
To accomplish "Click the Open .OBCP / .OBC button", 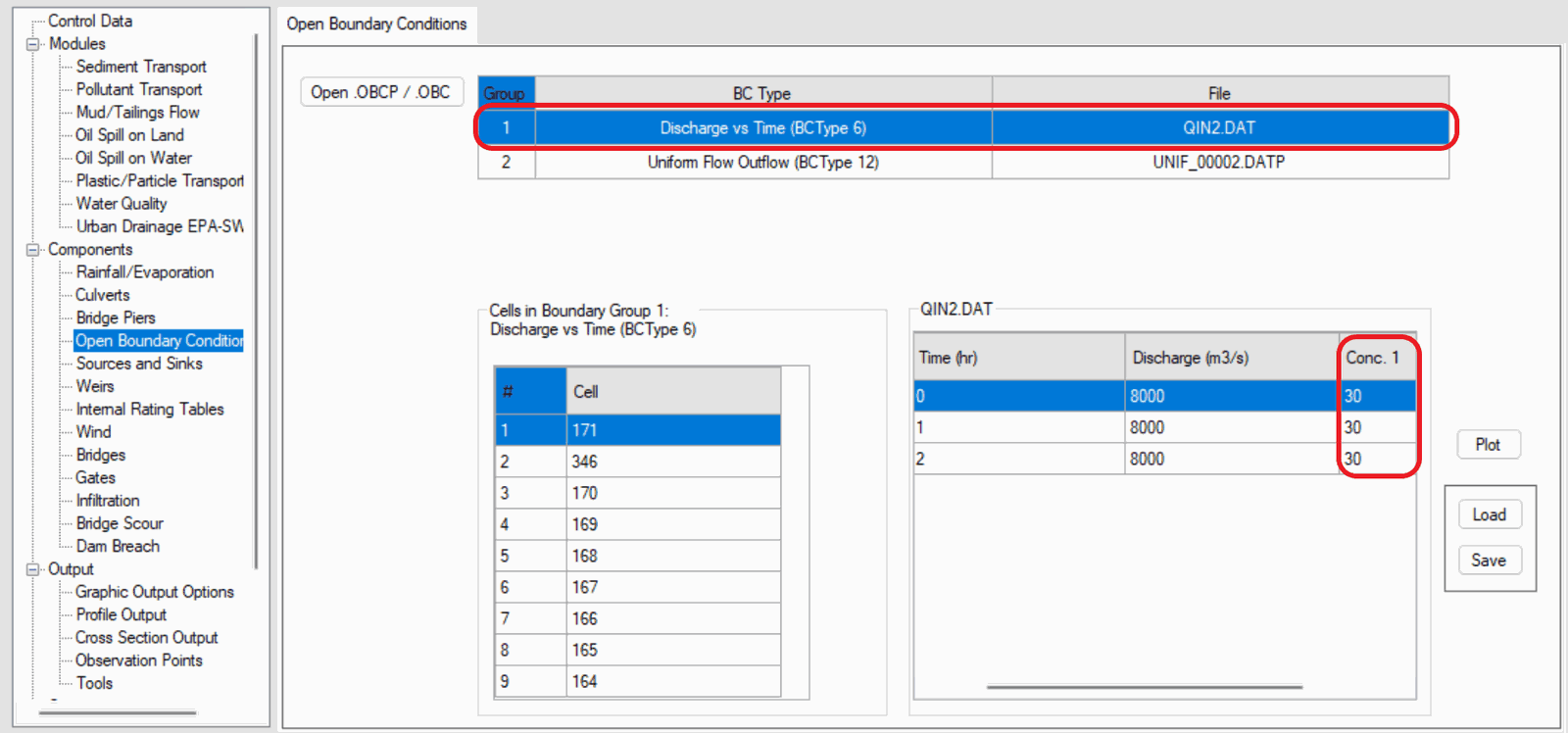I will pos(380,92).
